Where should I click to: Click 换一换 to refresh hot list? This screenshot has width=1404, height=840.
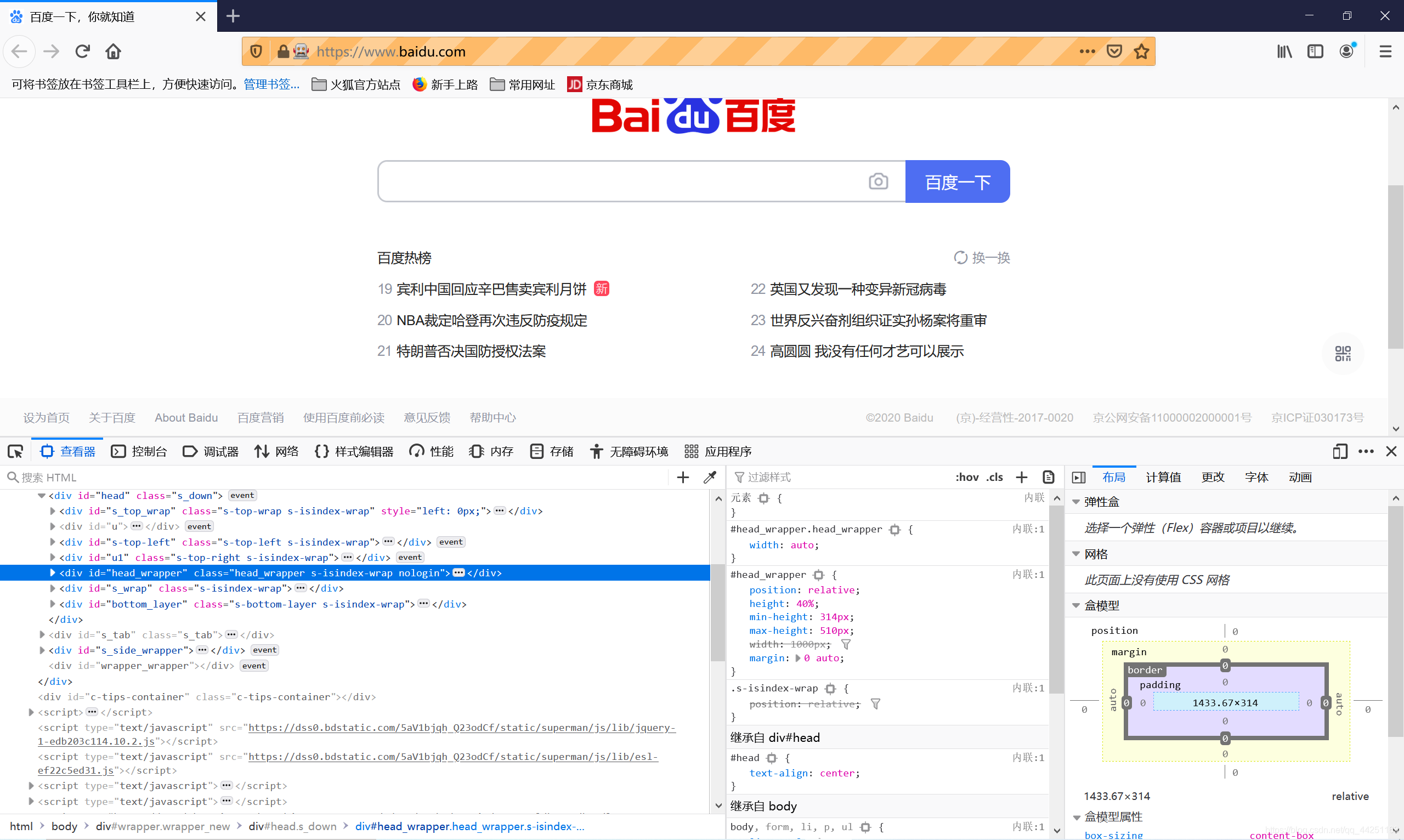coord(982,258)
